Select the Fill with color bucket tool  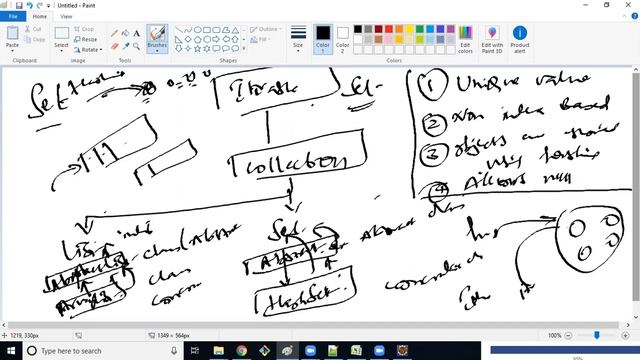tap(126, 33)
